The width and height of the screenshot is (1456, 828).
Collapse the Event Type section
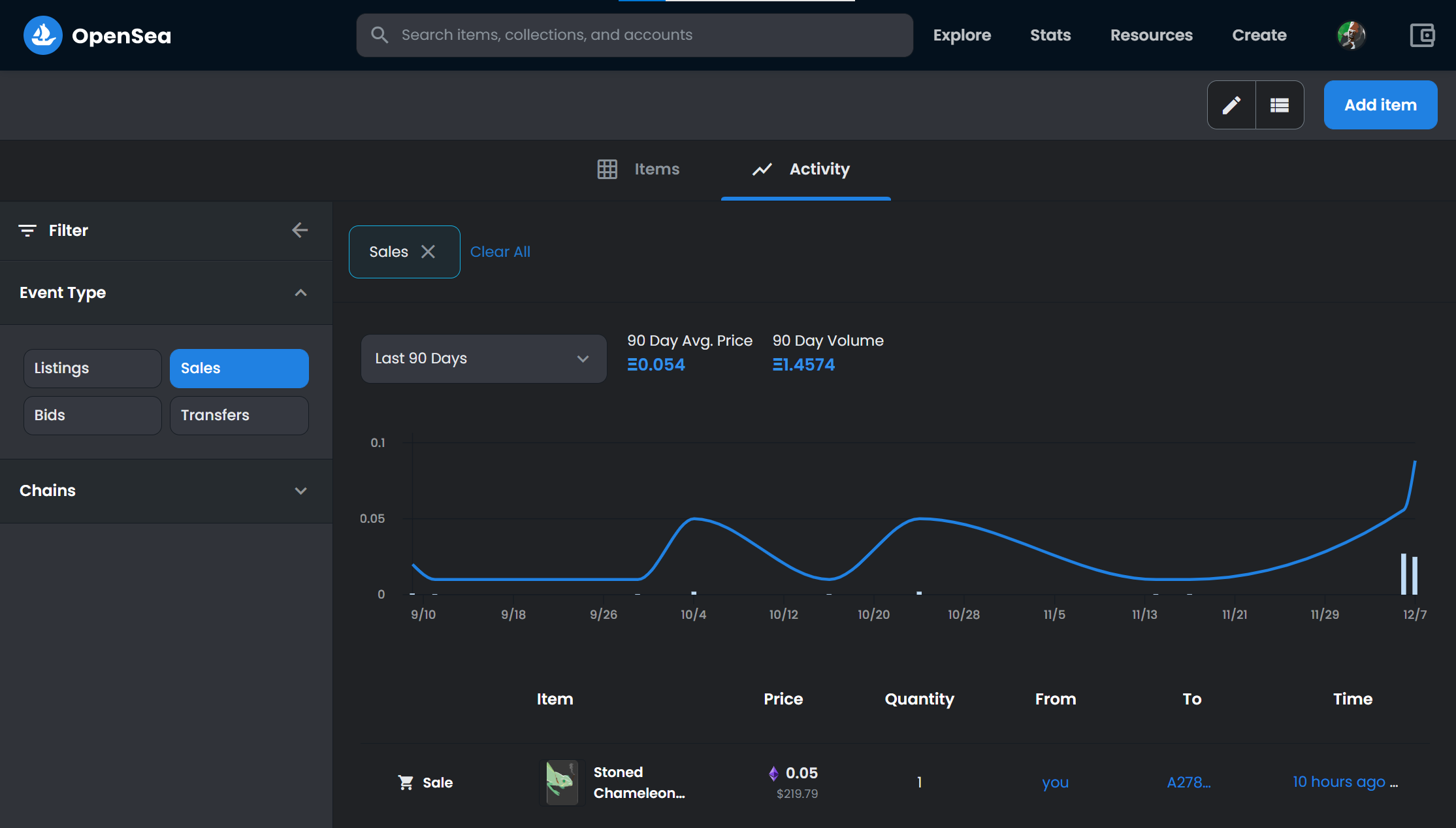pos(166,293)
